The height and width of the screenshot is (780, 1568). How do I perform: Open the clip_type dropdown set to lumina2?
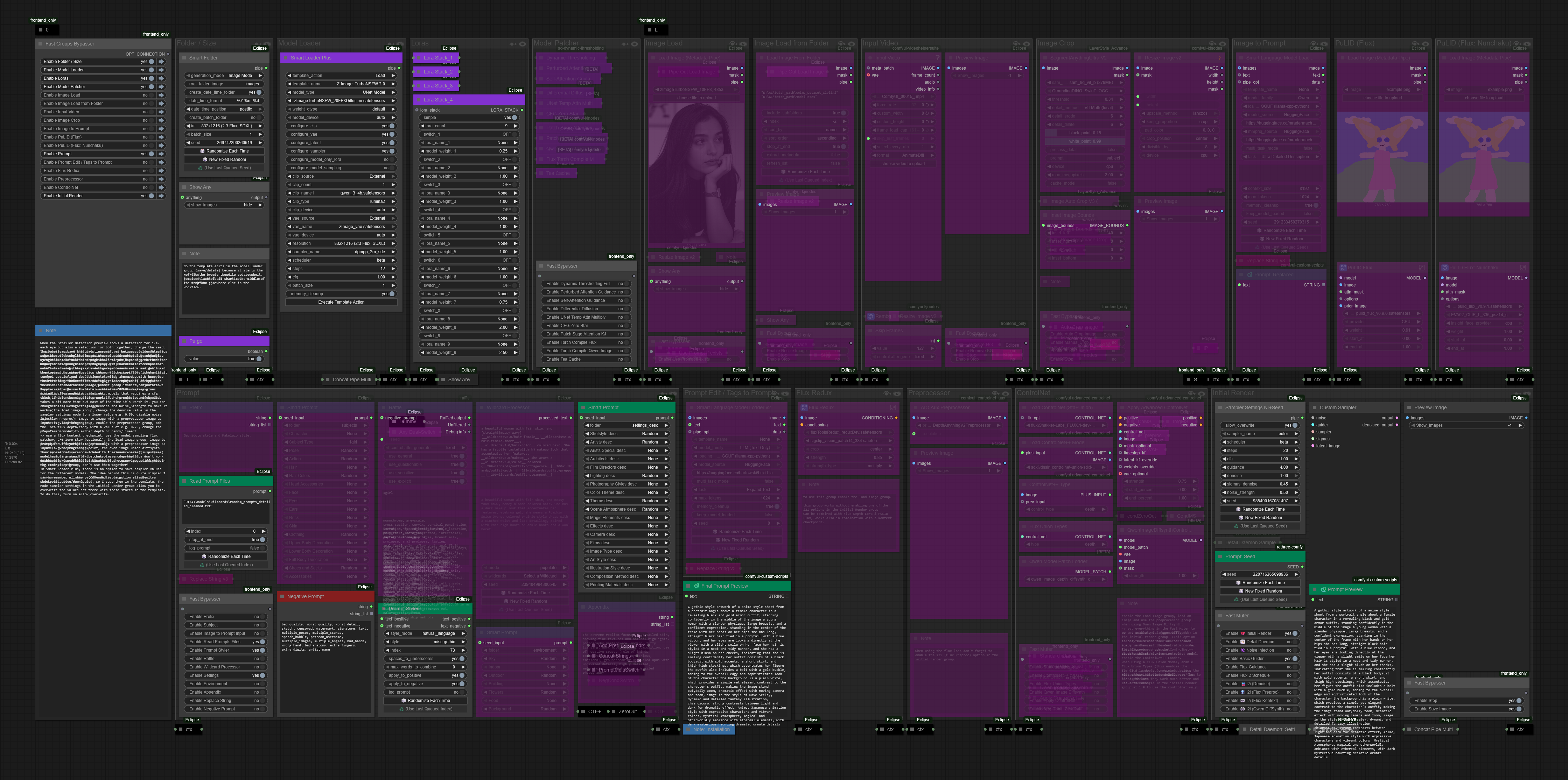pyautogui.click(x=342, y=201)
